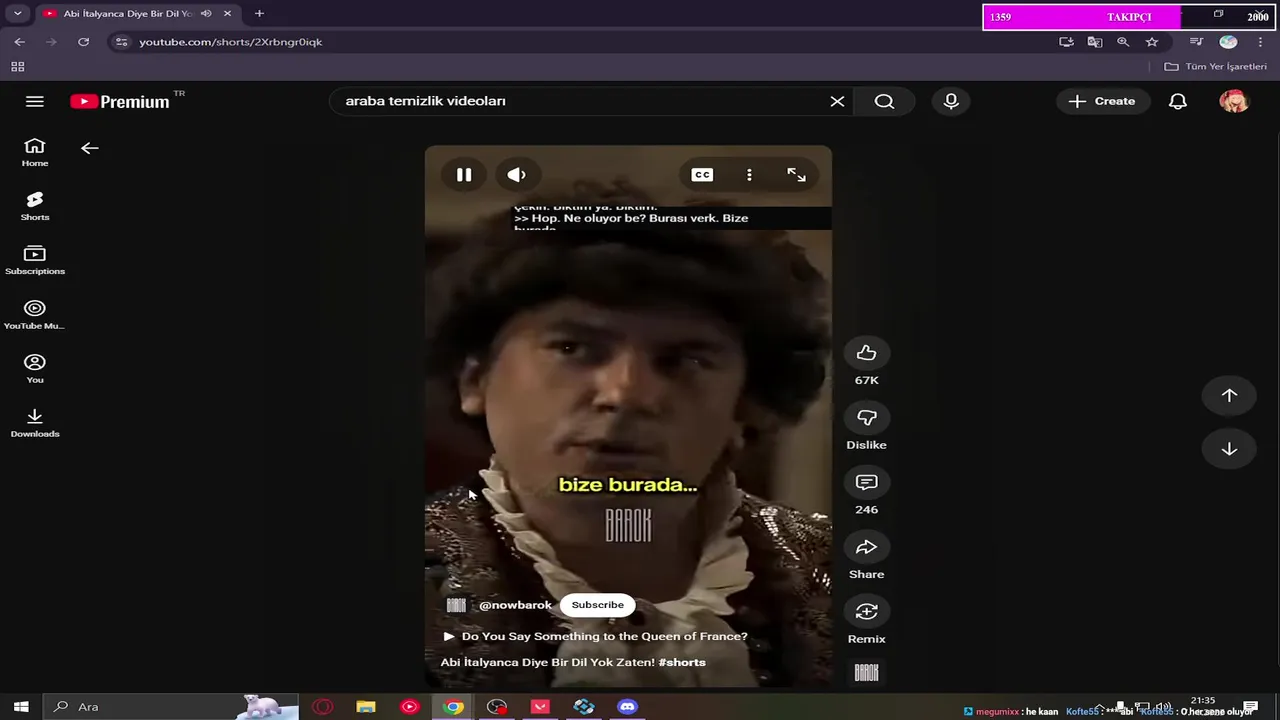Click the nowbarok channel avatar
1280x720 pixels.
pos(456,605)
